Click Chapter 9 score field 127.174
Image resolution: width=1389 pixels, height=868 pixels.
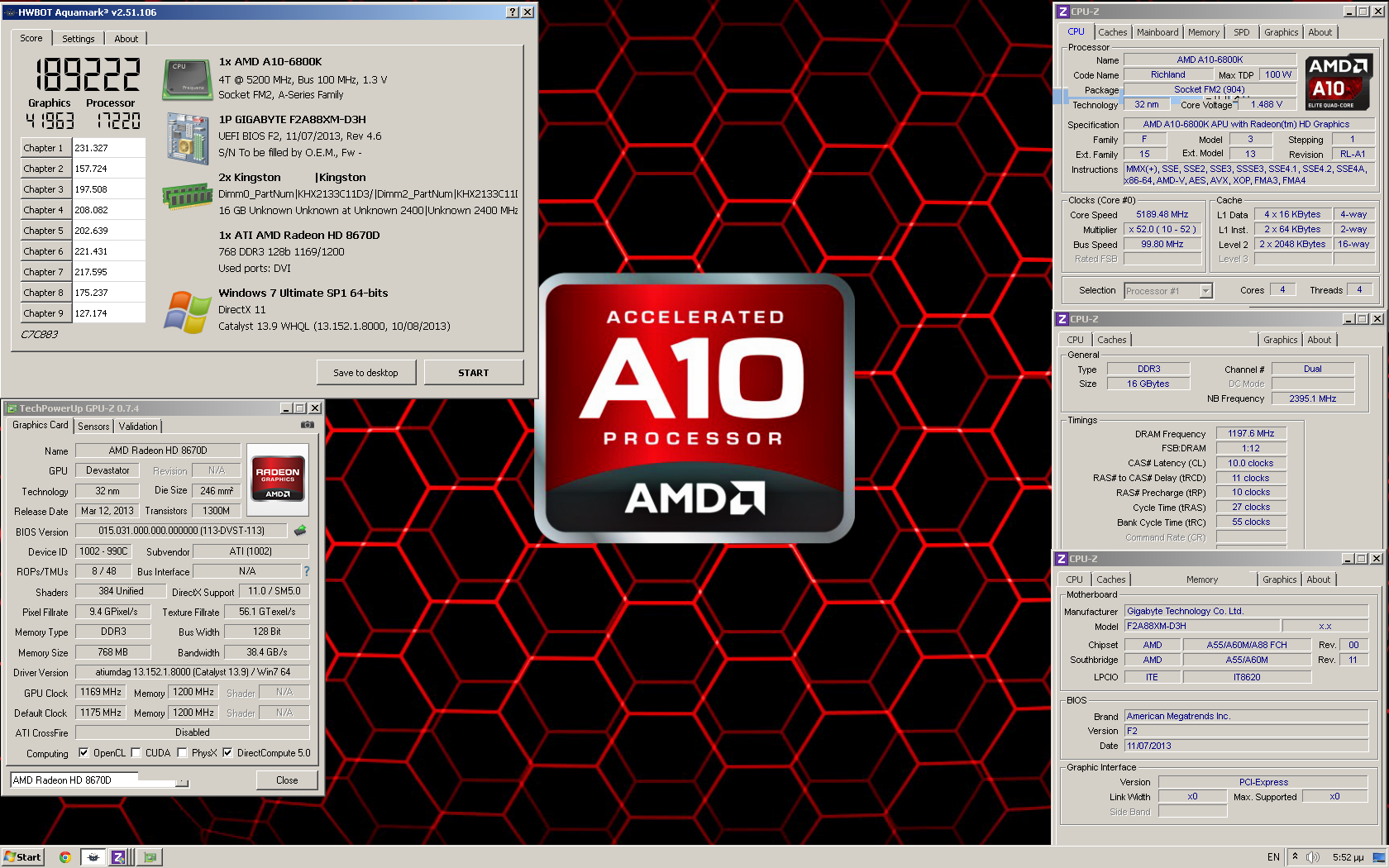(109, 313)
